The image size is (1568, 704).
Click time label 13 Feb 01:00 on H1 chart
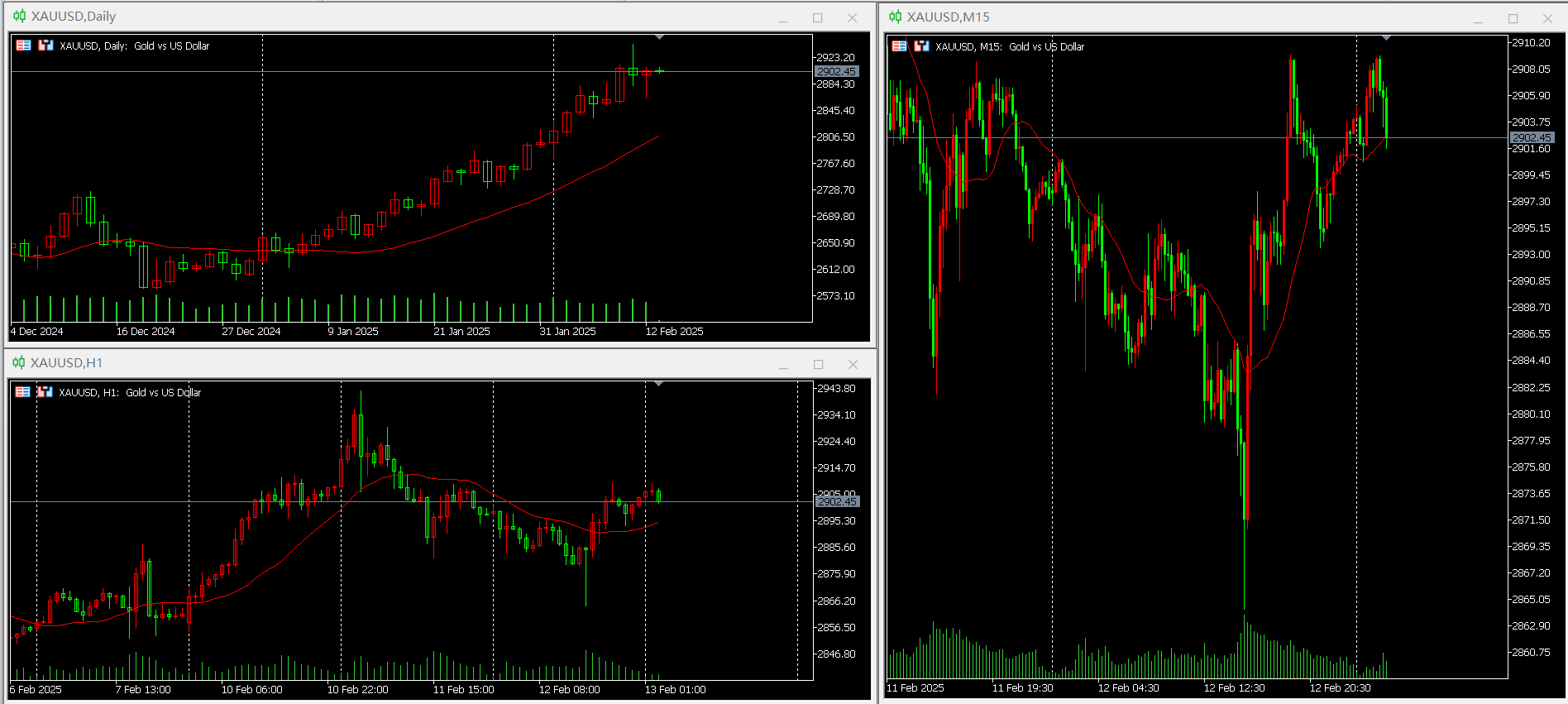tap(675, 690)
